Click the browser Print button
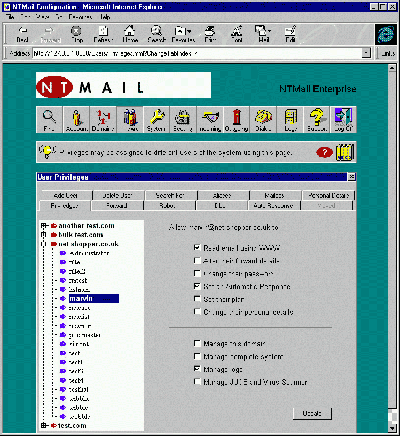The width and height of the screenshot is (400, 436). pyautogui.click(x=210, y=35)
